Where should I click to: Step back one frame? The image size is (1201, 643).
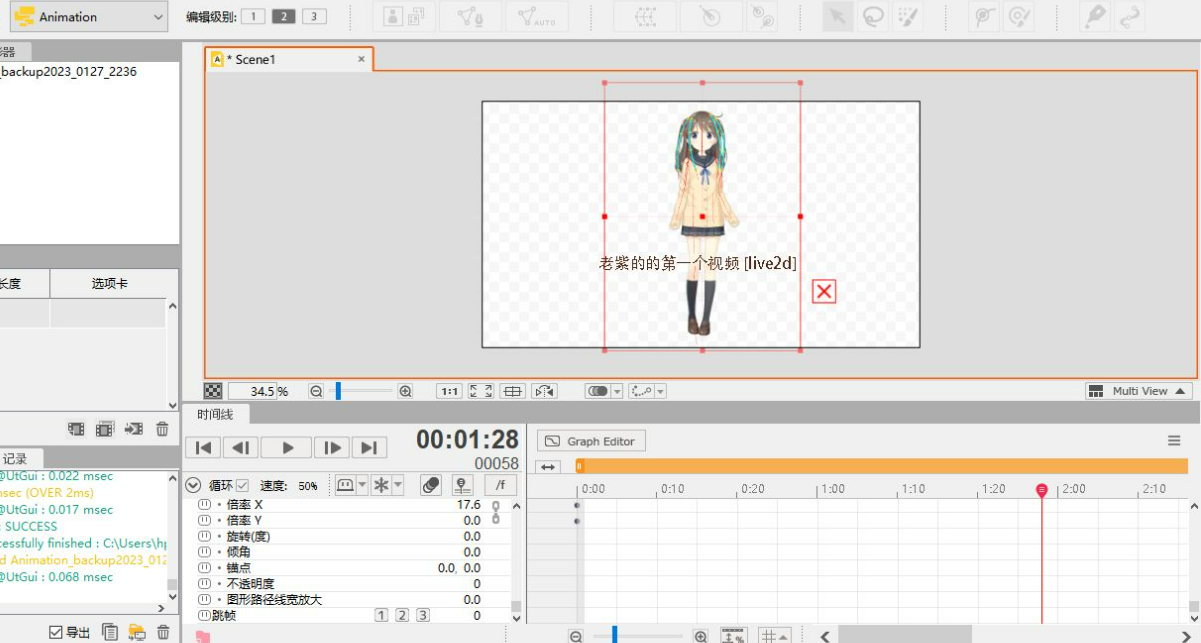click(240, 448)
